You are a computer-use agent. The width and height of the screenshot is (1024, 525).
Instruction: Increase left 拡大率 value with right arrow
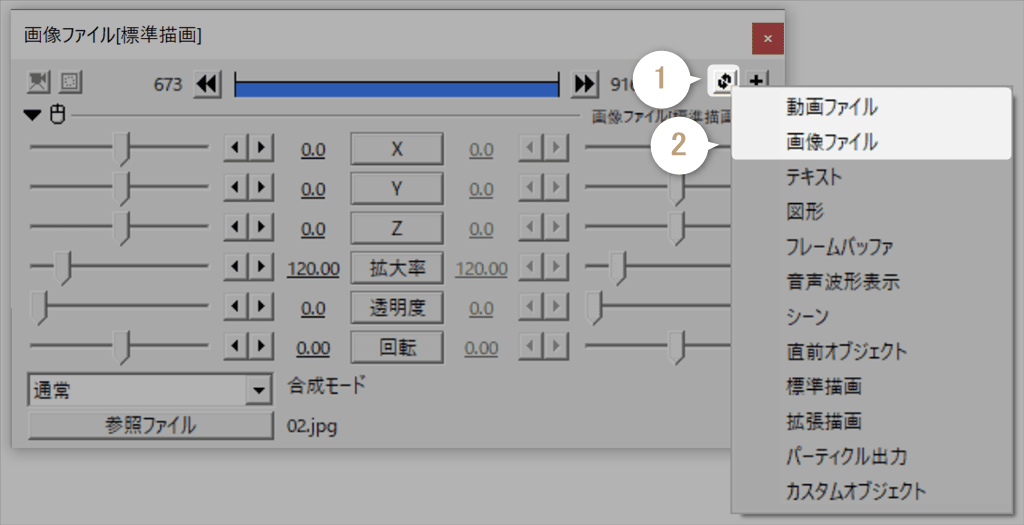point(261,268)
